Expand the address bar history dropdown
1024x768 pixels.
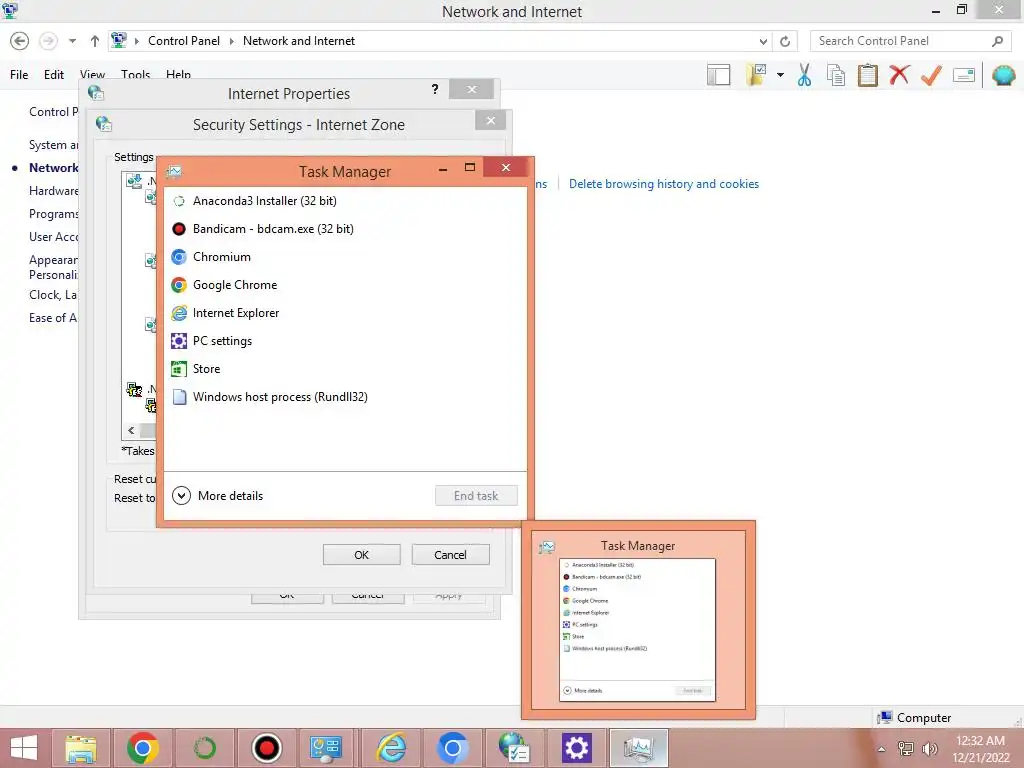(x=763, y=41)
